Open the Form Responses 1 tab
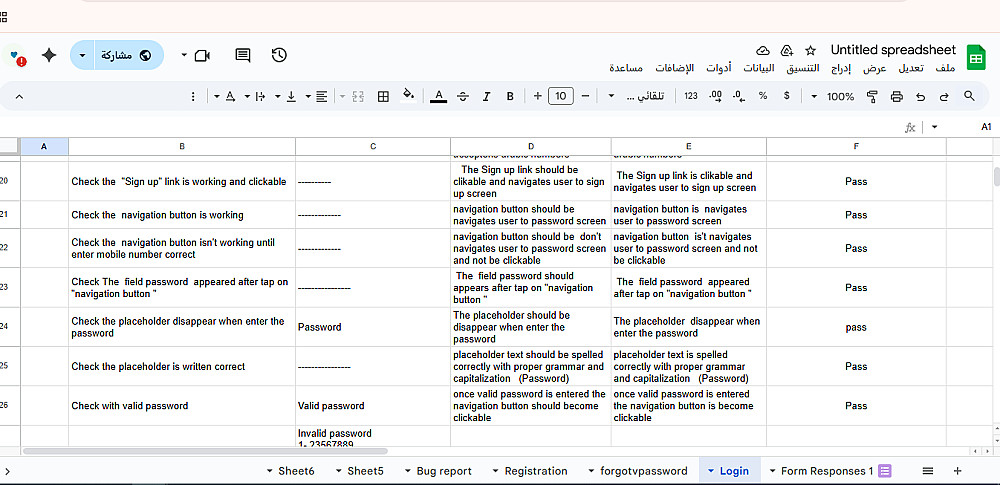Screen dimensions: 1000x485 (x=827, y=472)
